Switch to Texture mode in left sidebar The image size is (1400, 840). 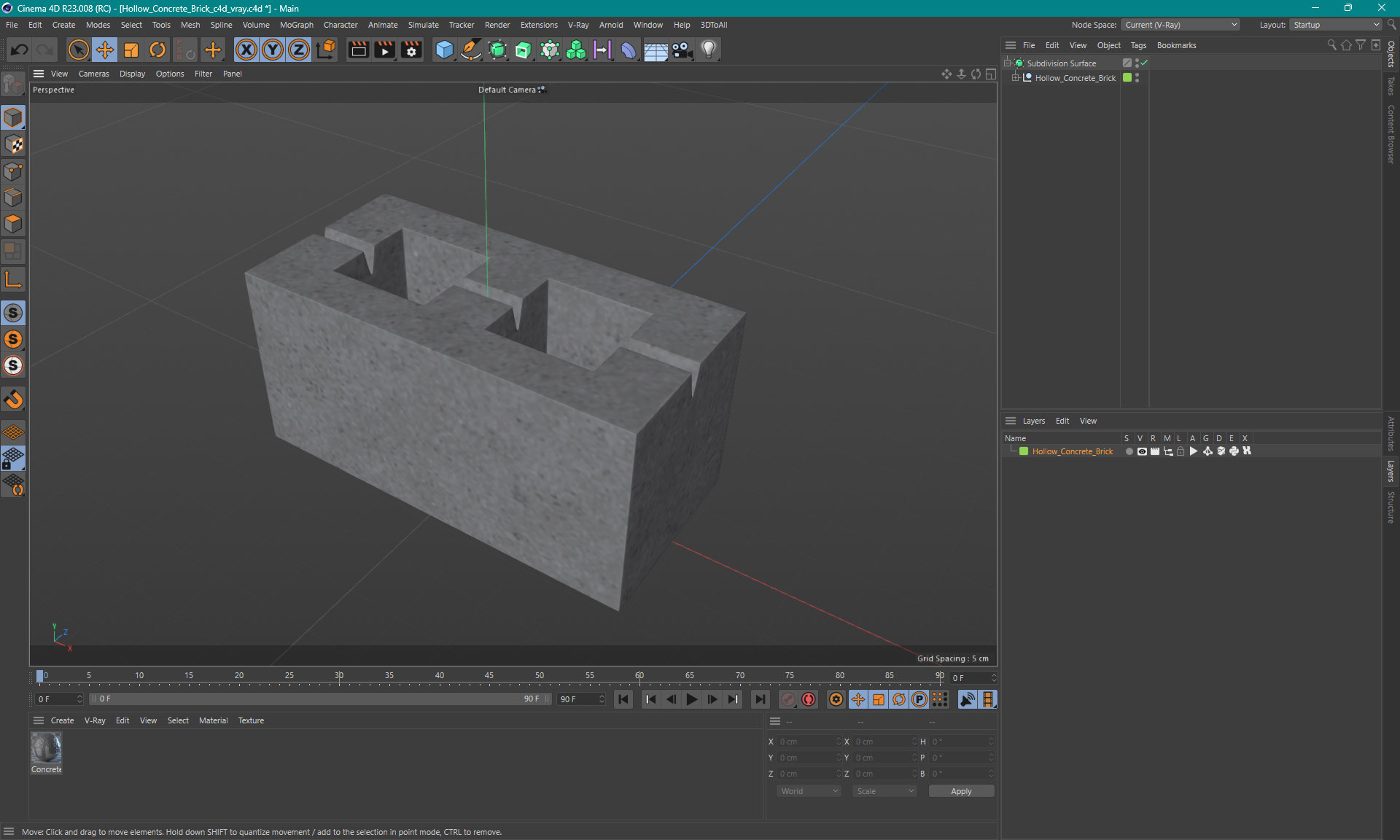pyautogui.click(x=13, y=144)
